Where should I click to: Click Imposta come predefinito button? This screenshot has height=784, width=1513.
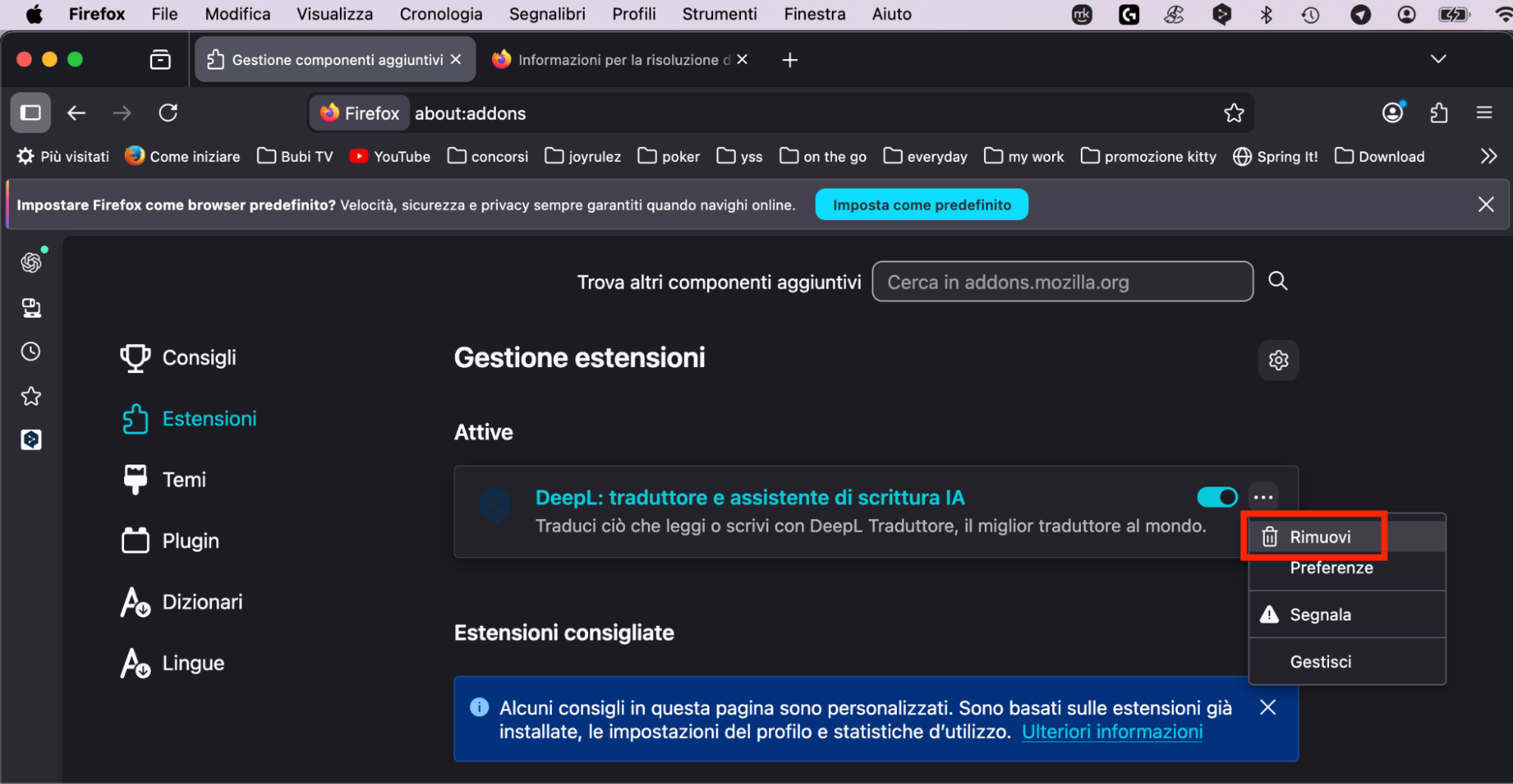pos(921,204)
